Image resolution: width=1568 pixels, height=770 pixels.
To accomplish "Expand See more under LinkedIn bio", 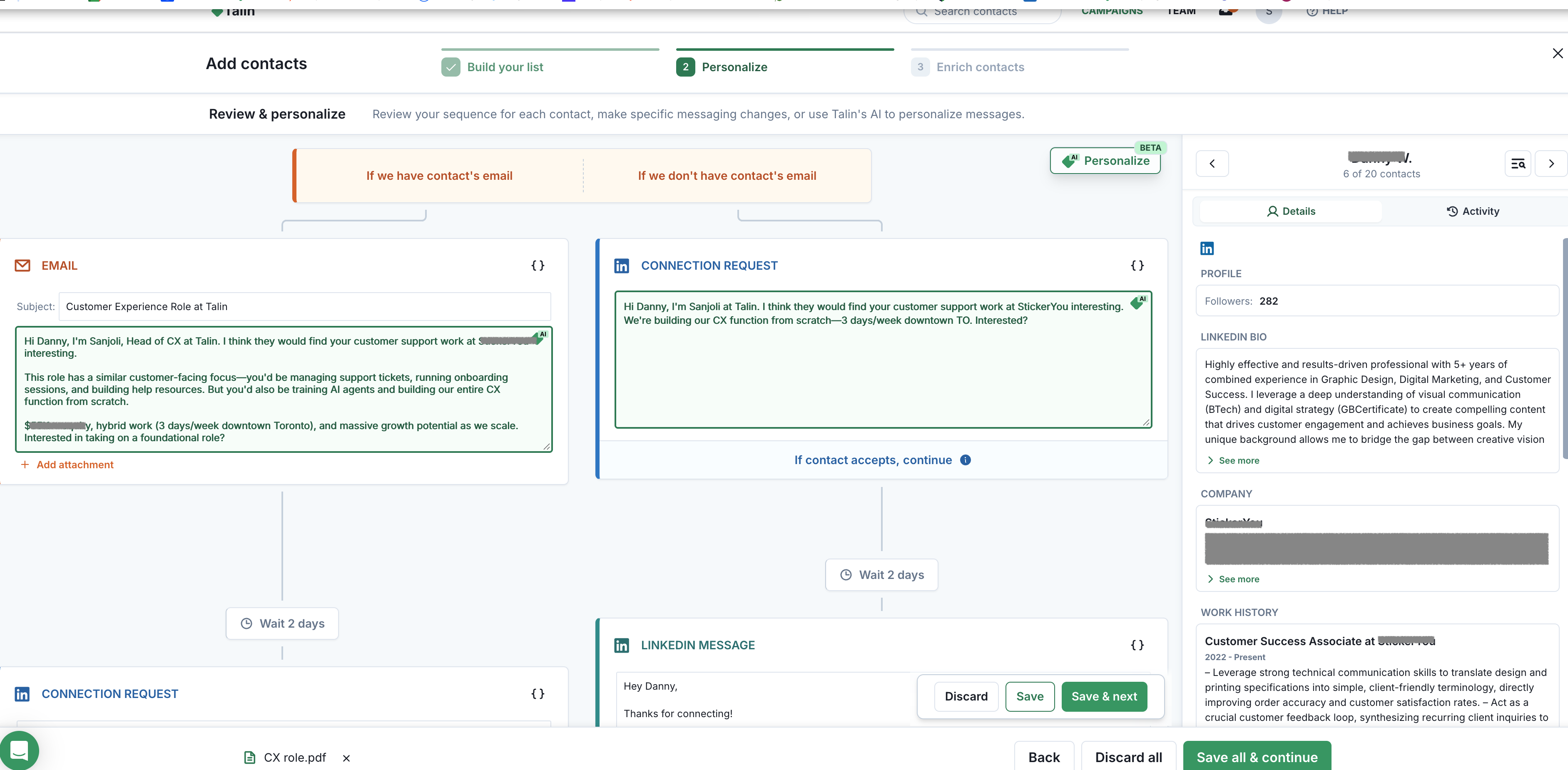I will click(1233, 460).
